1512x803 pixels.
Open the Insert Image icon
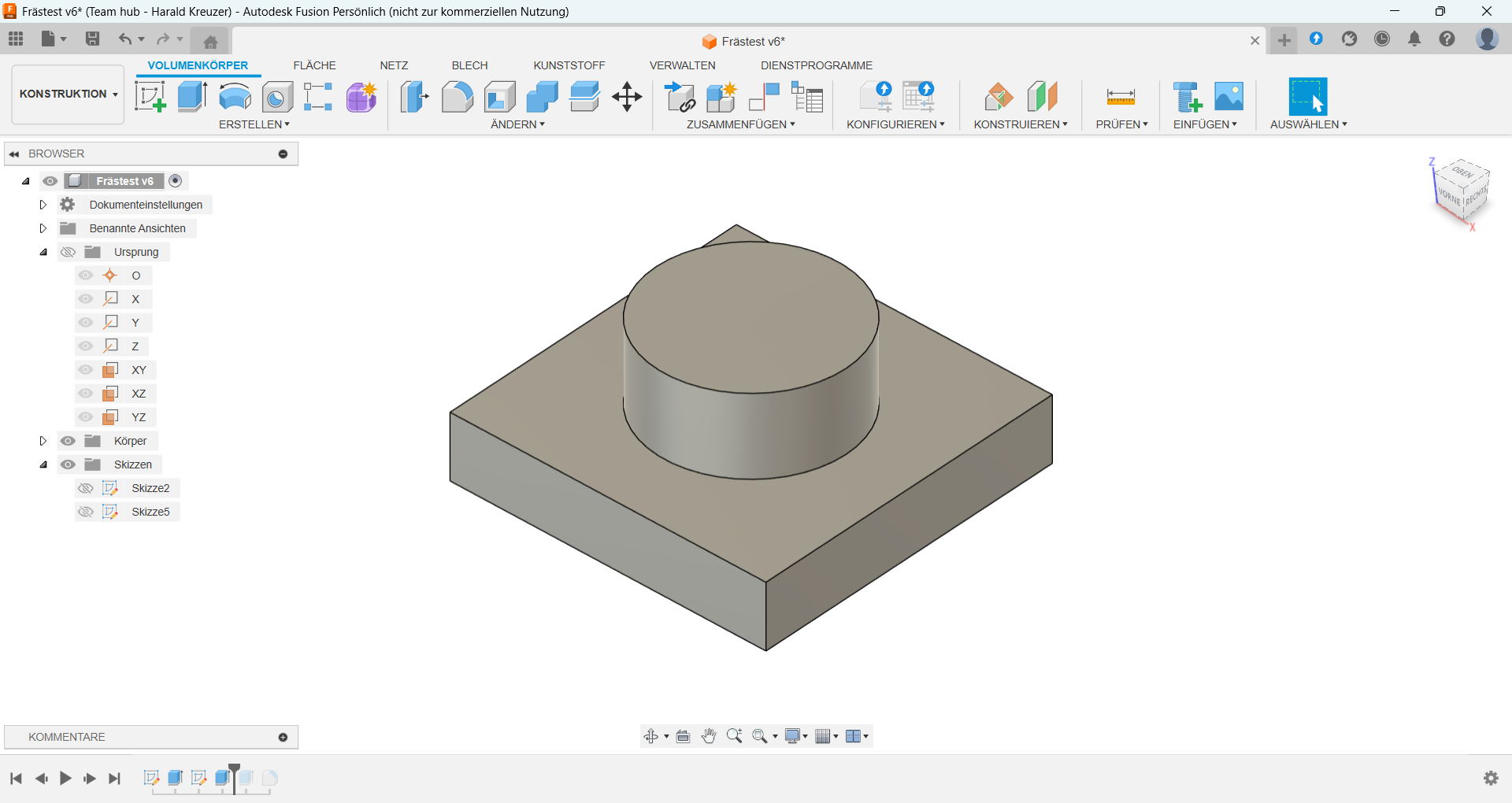coord(1228,97)
